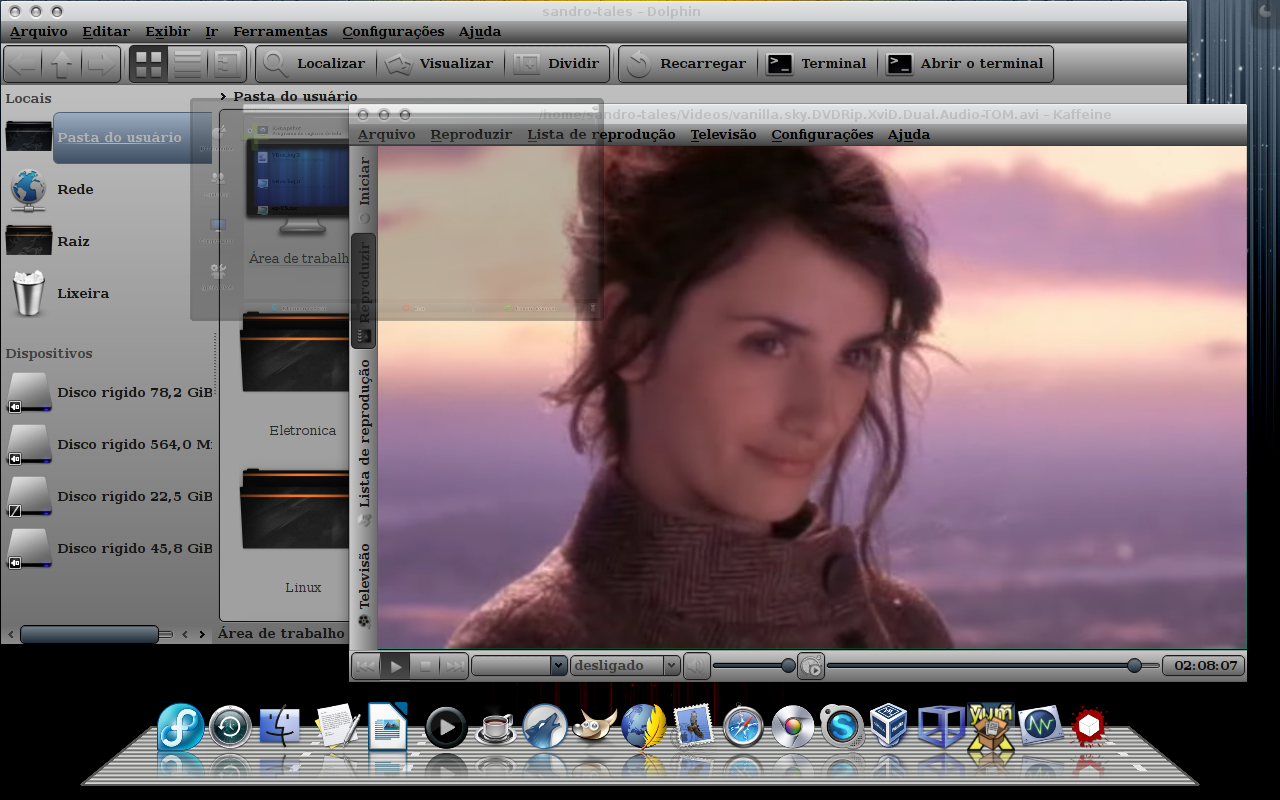Click Pasta do usuário breadcrumb arrow

click(224, 97)
